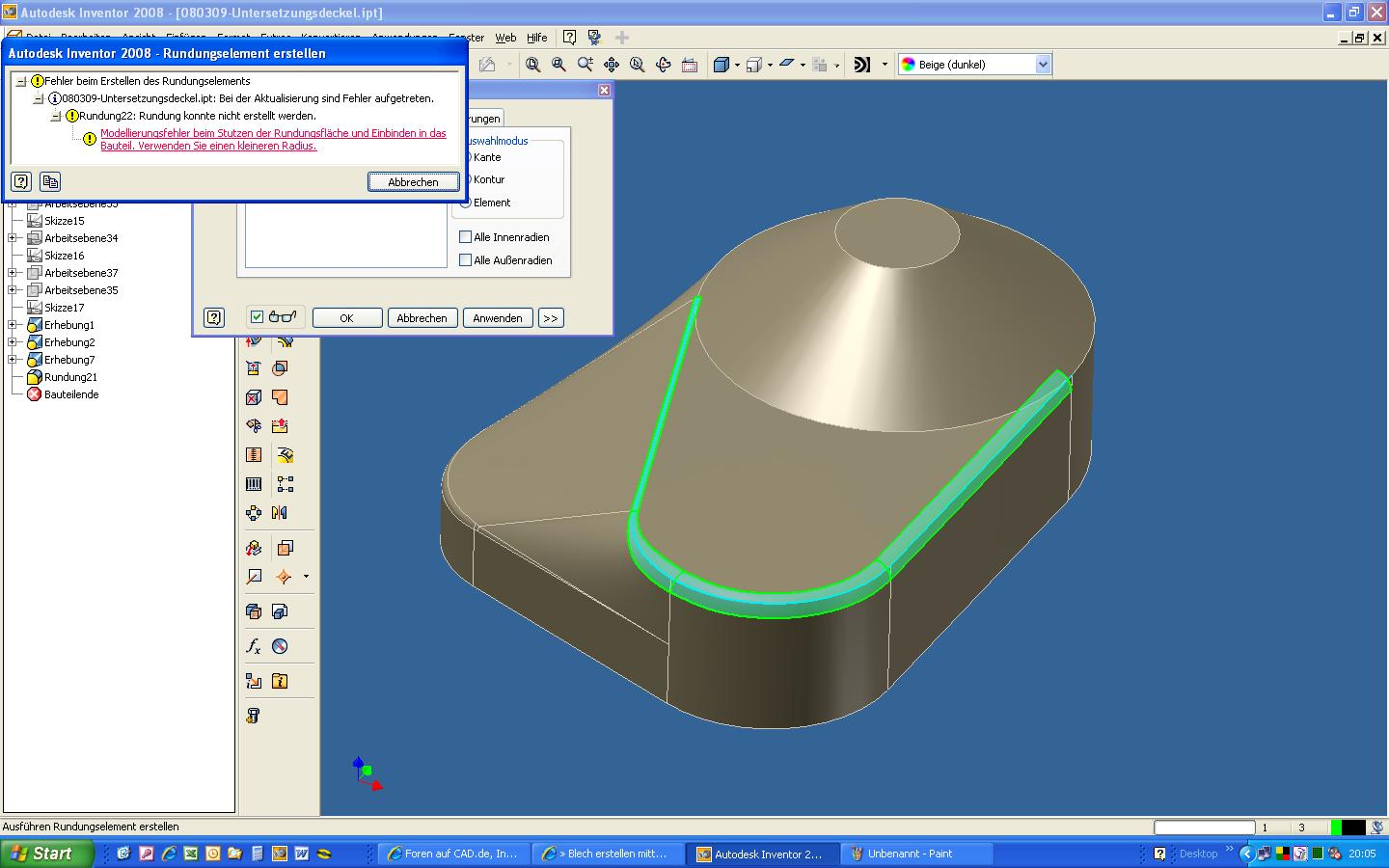
Task: Check the Alle Außenradien option
Action: tap(466, 260)
